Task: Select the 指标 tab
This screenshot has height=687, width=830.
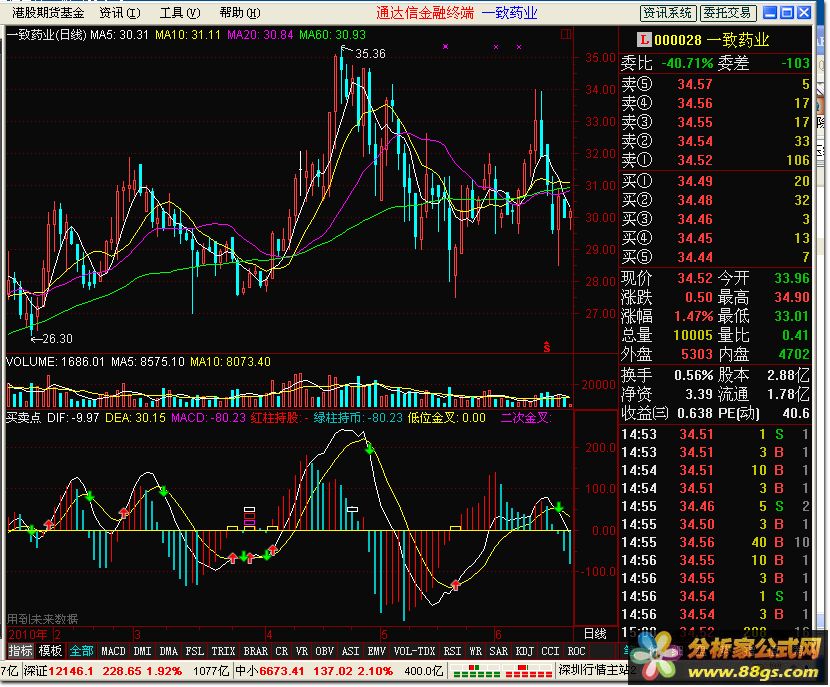Action: pos(21,651)
